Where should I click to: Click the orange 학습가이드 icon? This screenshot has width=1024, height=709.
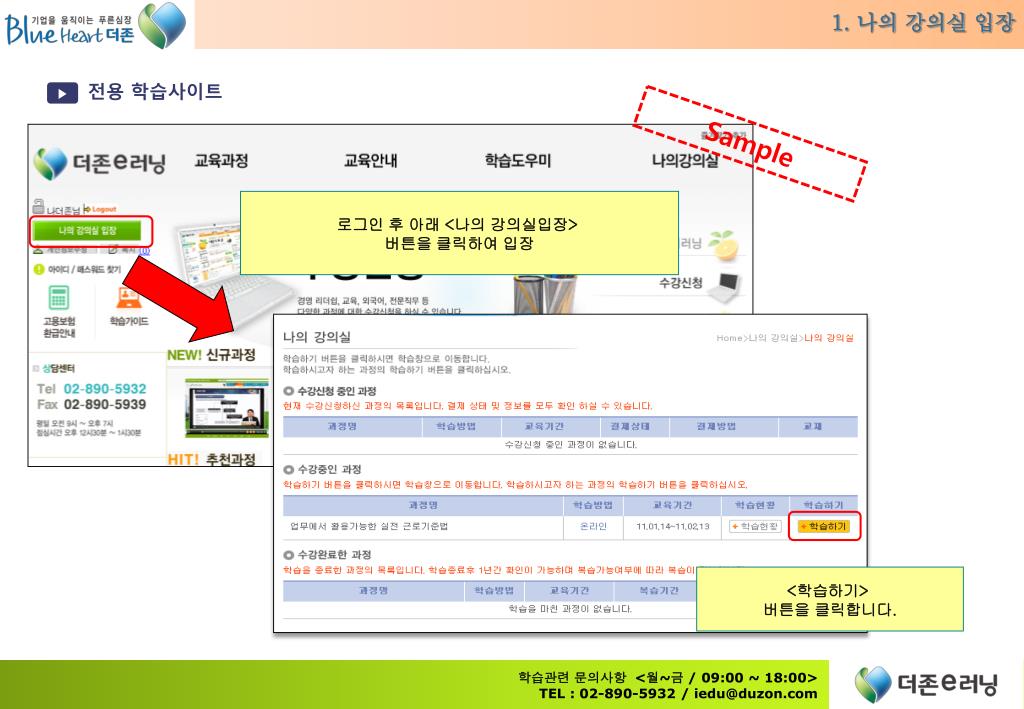coord(129,298)
